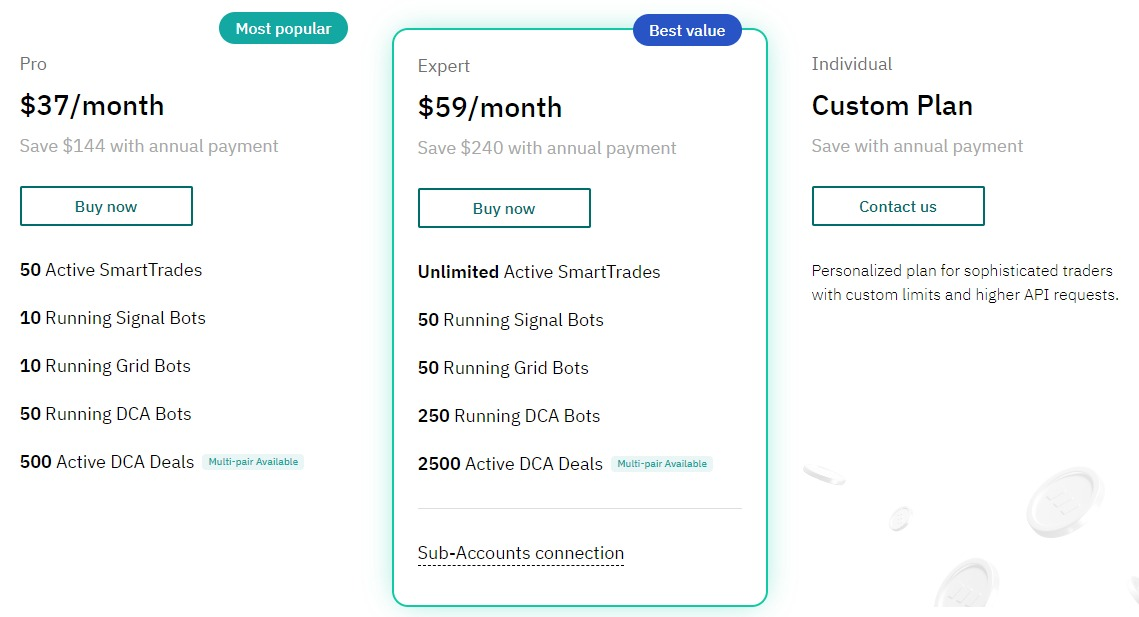The height and width of the screenshot is (617, 1139).
Task: Click Buy now under the Expert plan
Action: (504, 209)
